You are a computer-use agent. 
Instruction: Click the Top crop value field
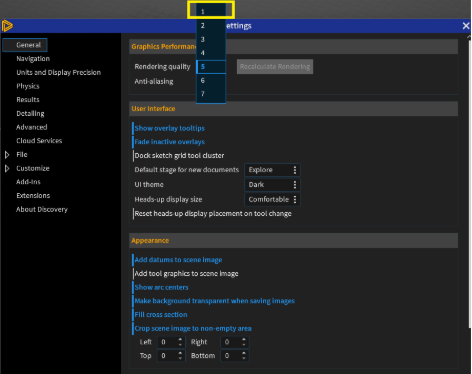[x=167, y=356]
